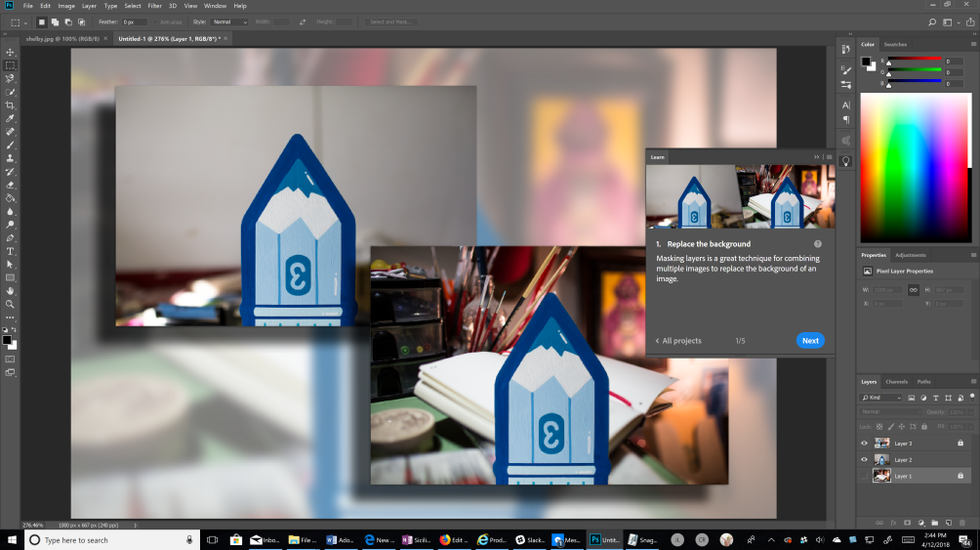Enable Subtract from selection mode

pyautogui.click(x=68, y=22)
